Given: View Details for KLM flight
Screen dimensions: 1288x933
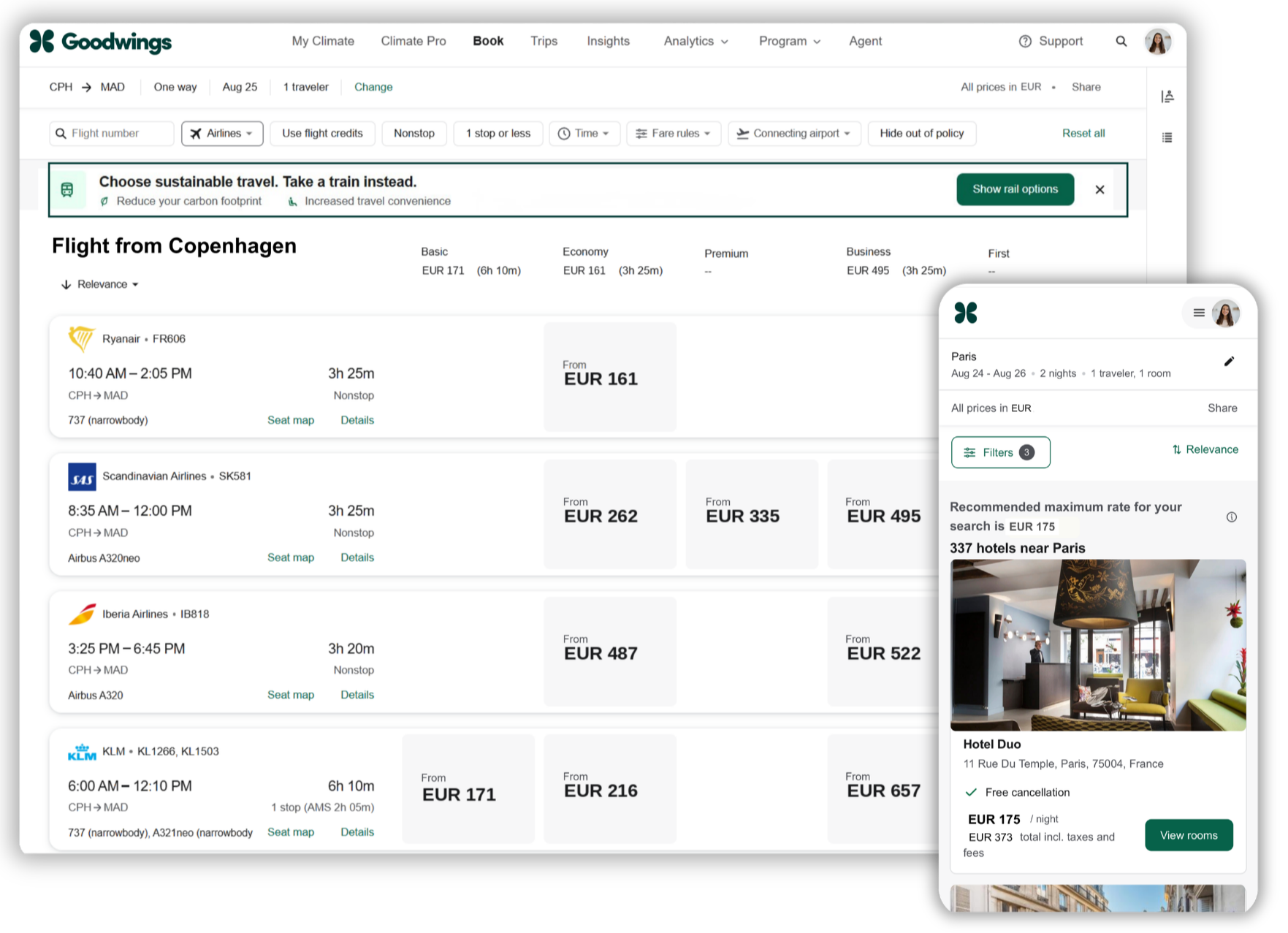Looking at the screenshot, I should pyautogui.click(x=357, y=833).
